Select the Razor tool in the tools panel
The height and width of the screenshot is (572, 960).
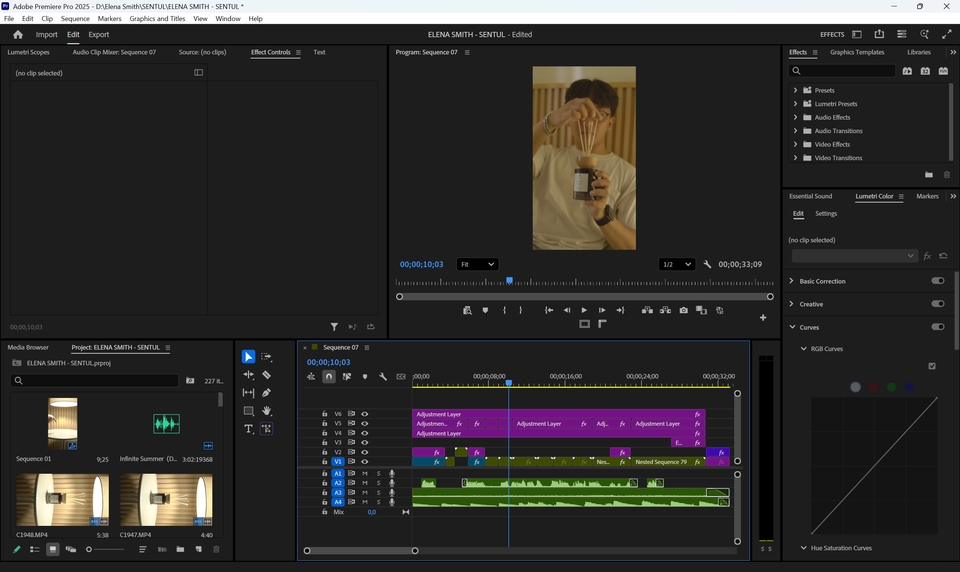click(x=266, y=375)
